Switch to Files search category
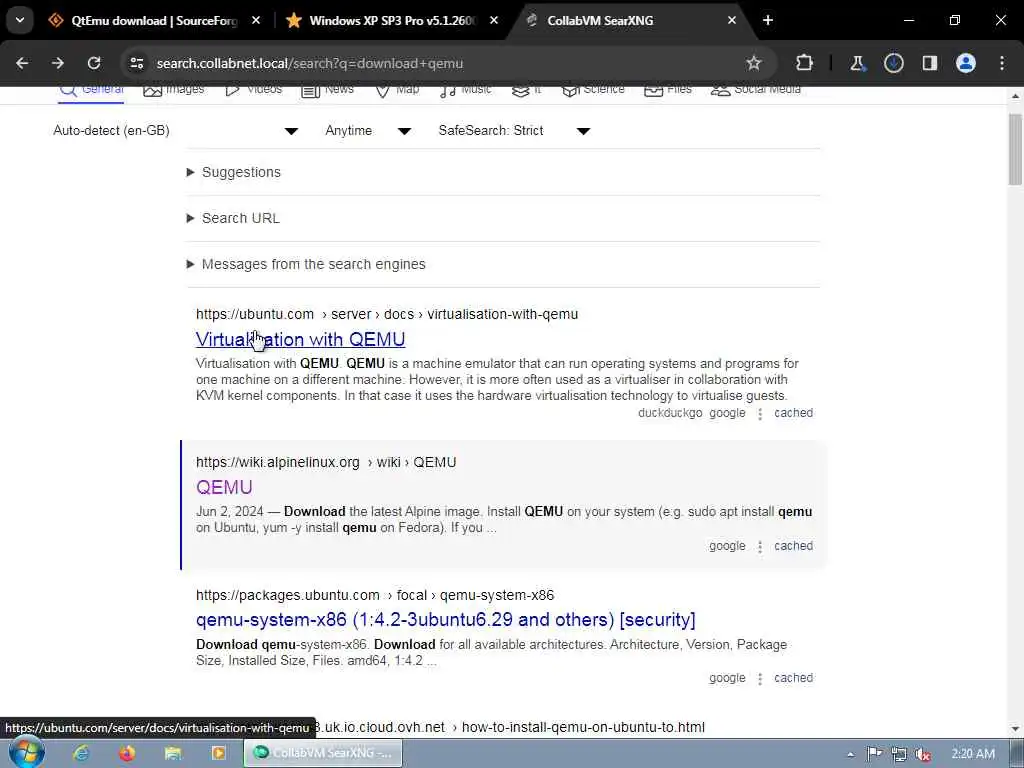 [667, 89]
